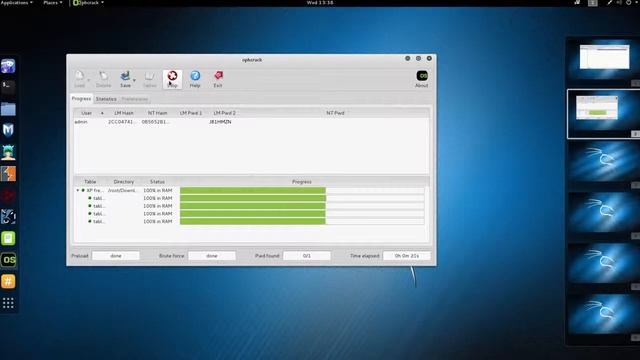Image resolution: width=640 pixels, height=360 pixels.
Task: Click the power icon in top bar
Action: (x=629, y=2)
